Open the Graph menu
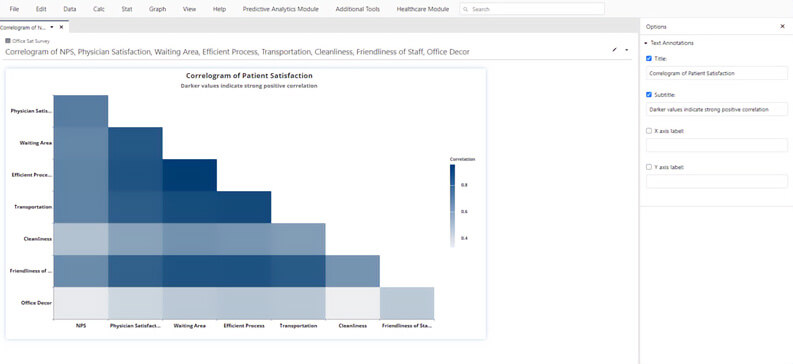Image resolution: width=793 pixels, height=364 pixels. pyautogui.click(x=157, y=9)
